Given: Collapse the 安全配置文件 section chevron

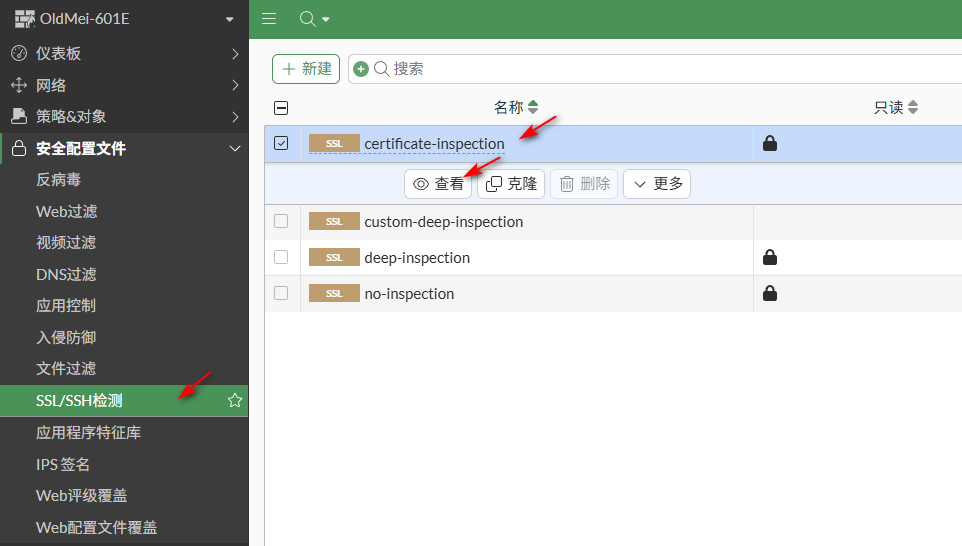Looking at the screenshot, I should [x=234, y=148].
